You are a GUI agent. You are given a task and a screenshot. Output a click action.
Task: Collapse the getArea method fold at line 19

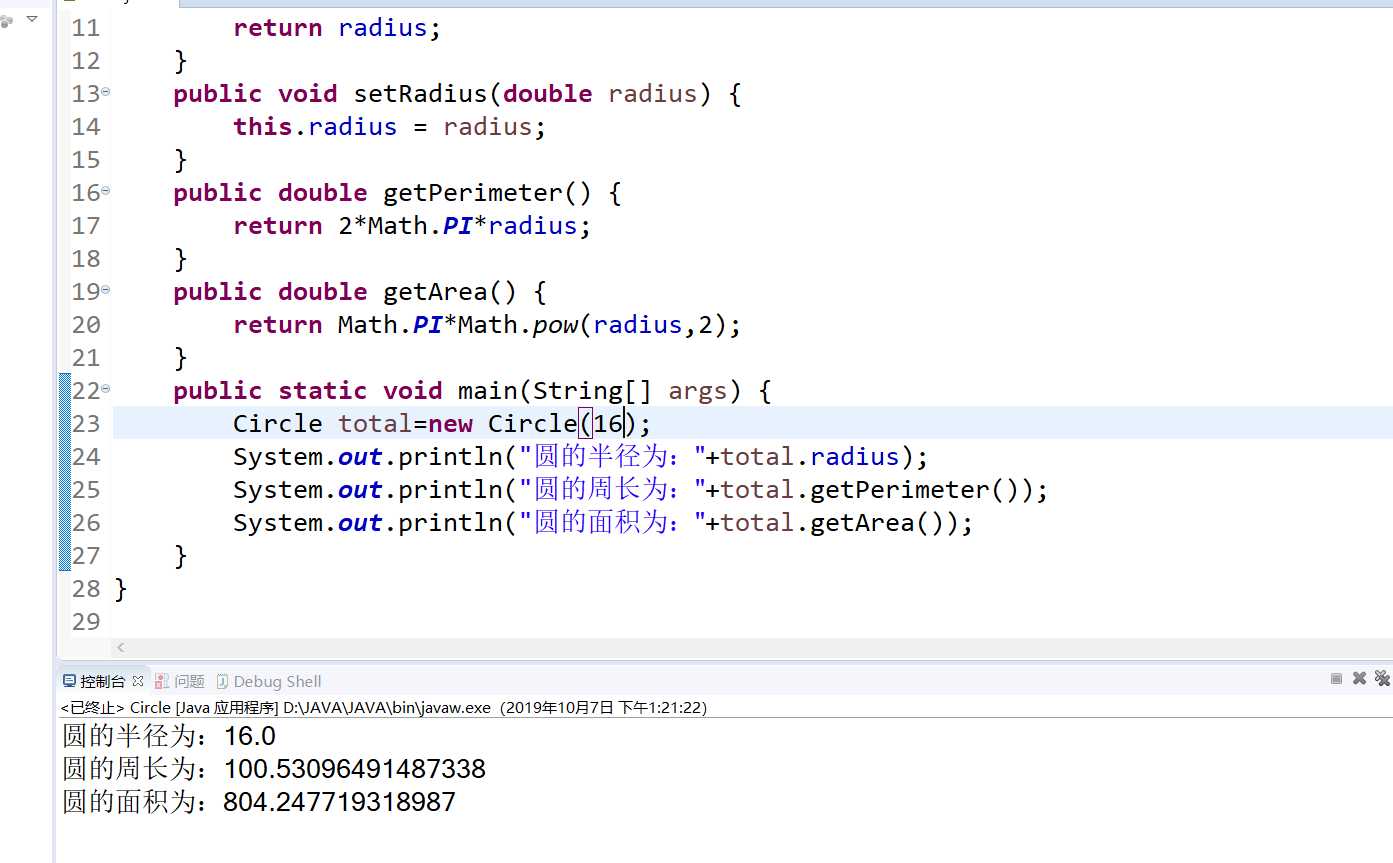coord(106,290)
